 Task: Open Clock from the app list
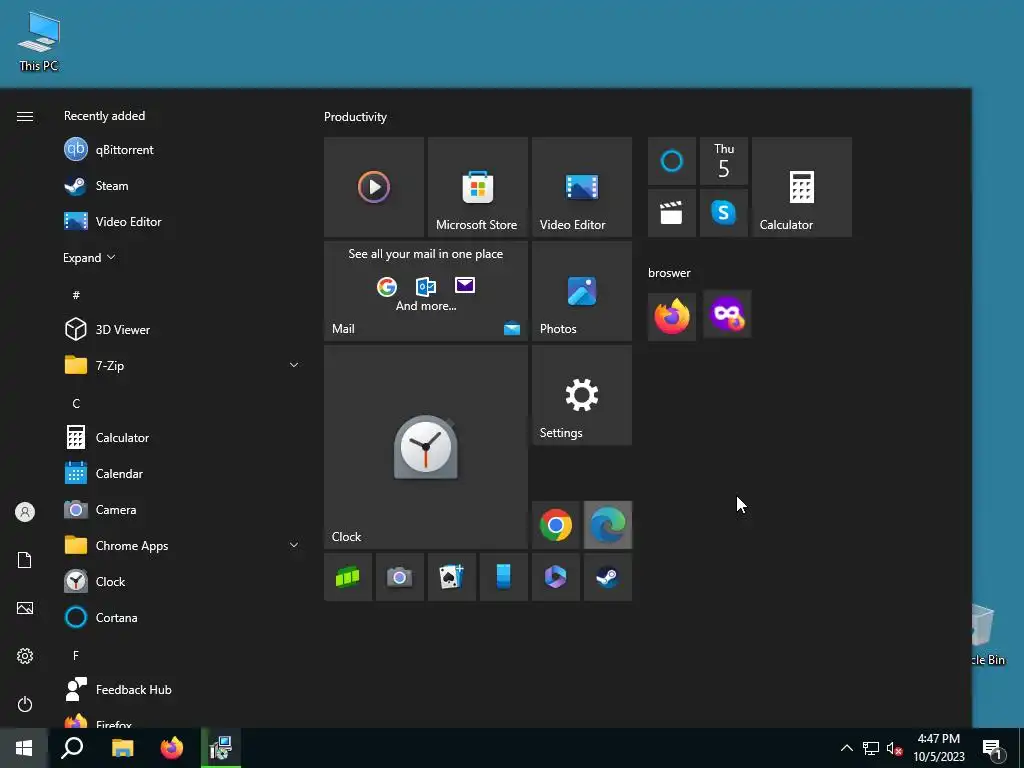tap(180, 581)
